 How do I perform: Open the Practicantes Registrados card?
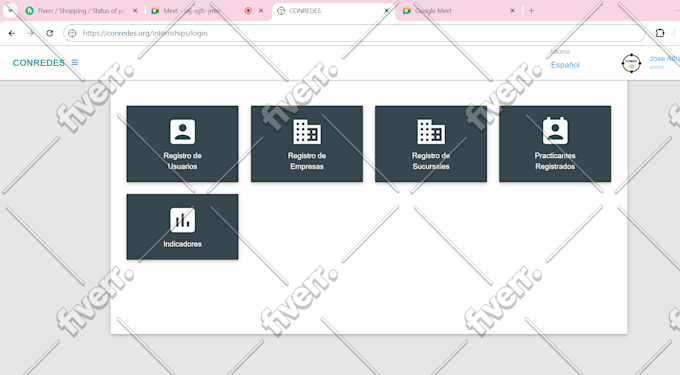(555, 143)
